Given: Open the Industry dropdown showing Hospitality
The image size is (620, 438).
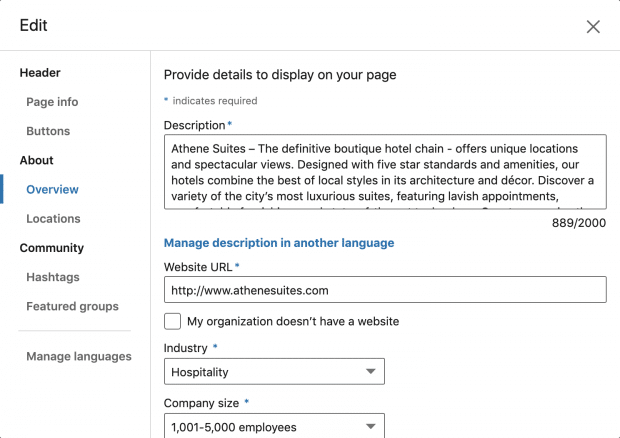Looking at the screenshot, I should tap(273, 372).
